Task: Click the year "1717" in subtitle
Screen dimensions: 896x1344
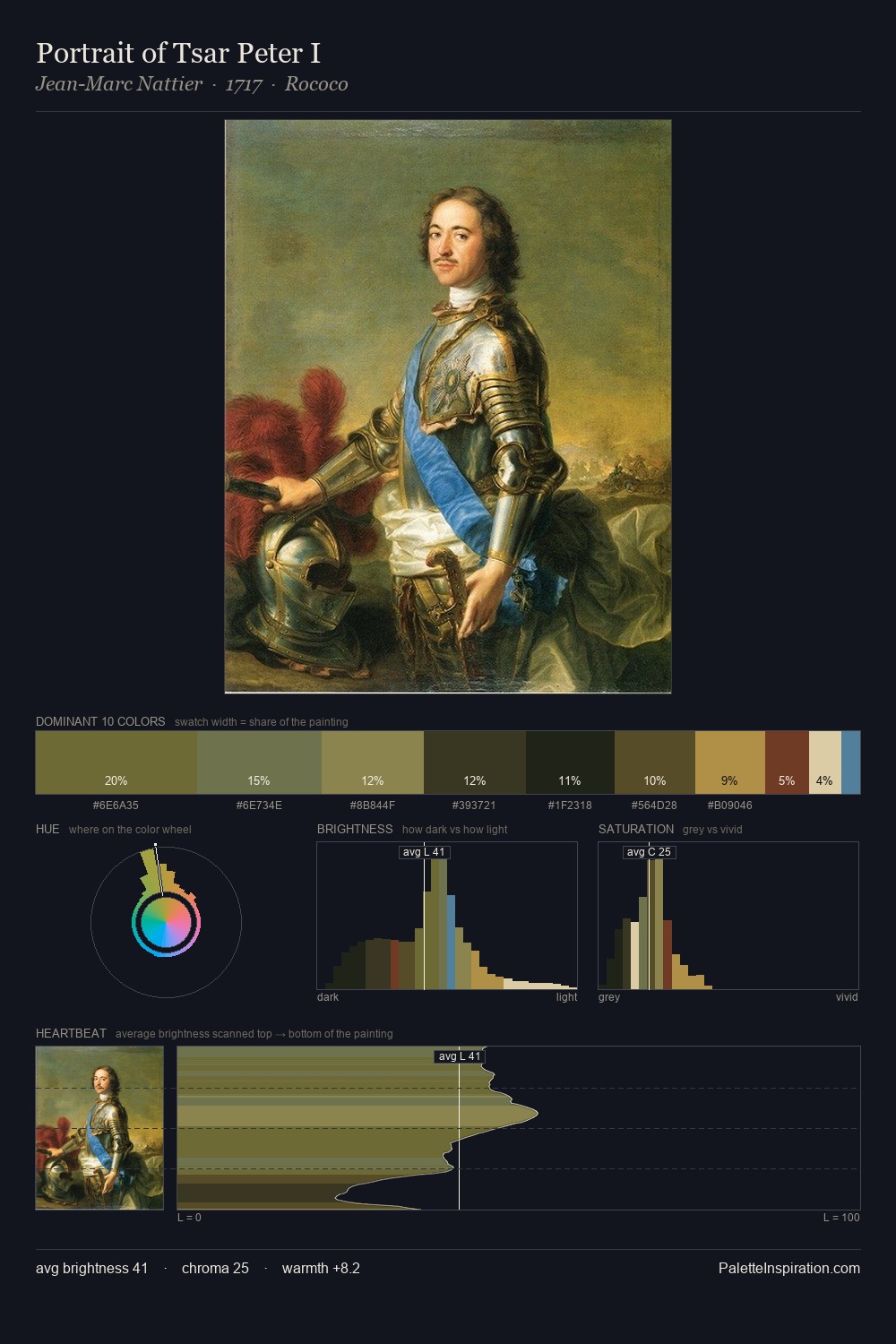Action: tap(244, 84)
